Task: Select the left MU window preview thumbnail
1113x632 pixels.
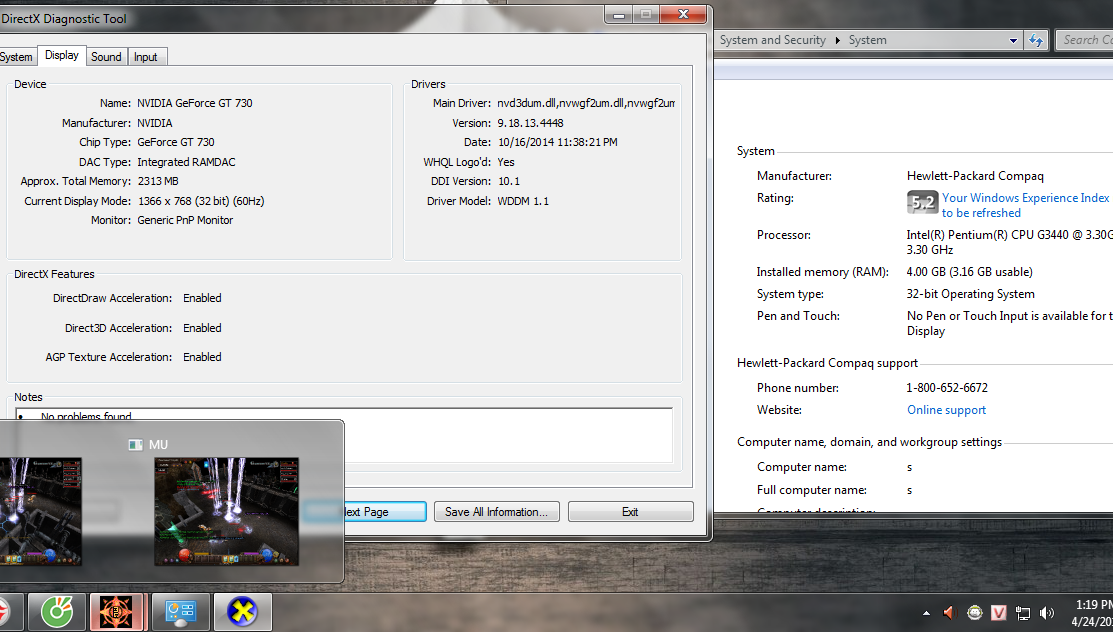Action: [x=40, y=511]
